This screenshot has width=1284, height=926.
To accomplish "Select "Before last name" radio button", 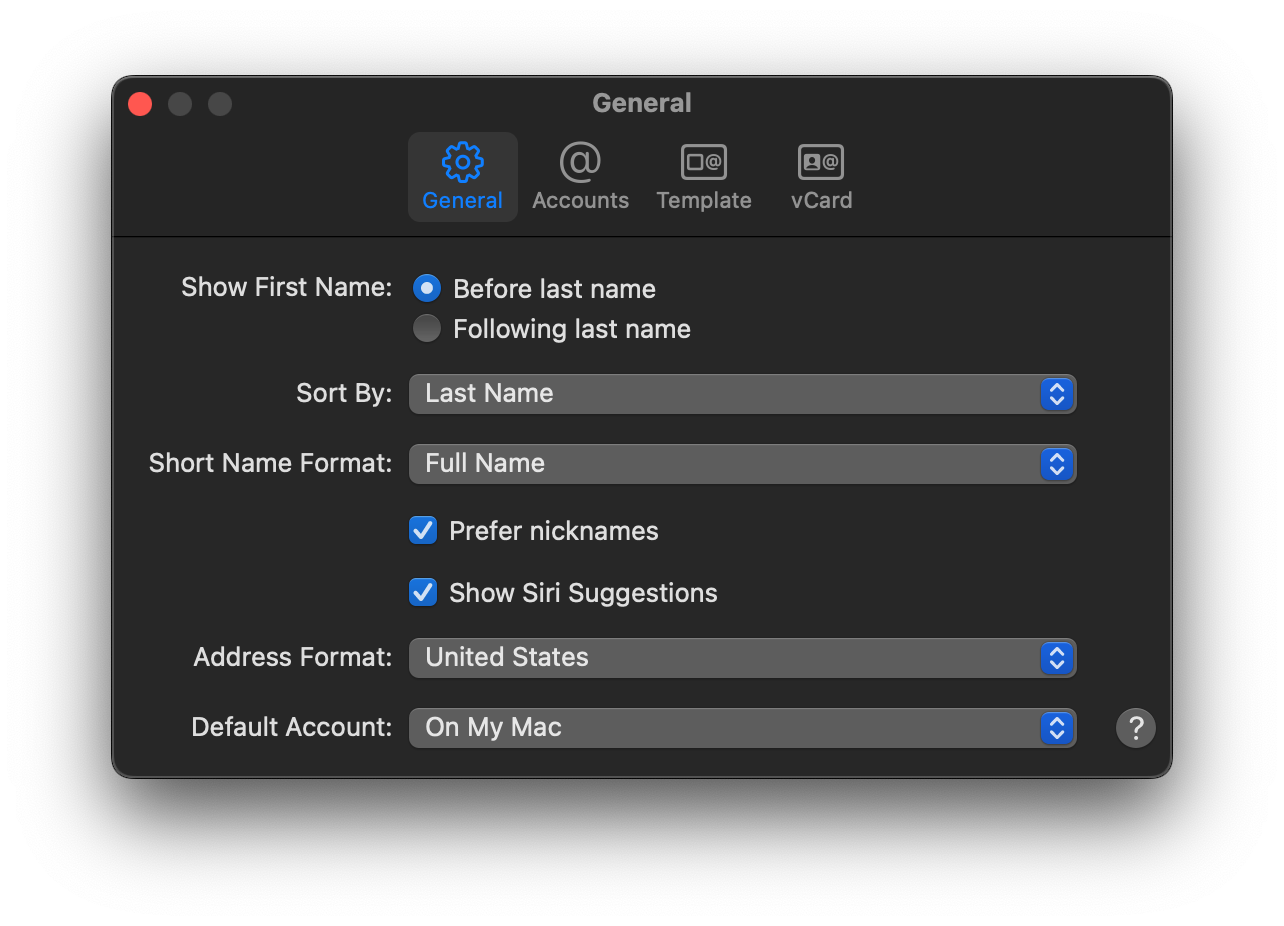I will coord(427,289).
